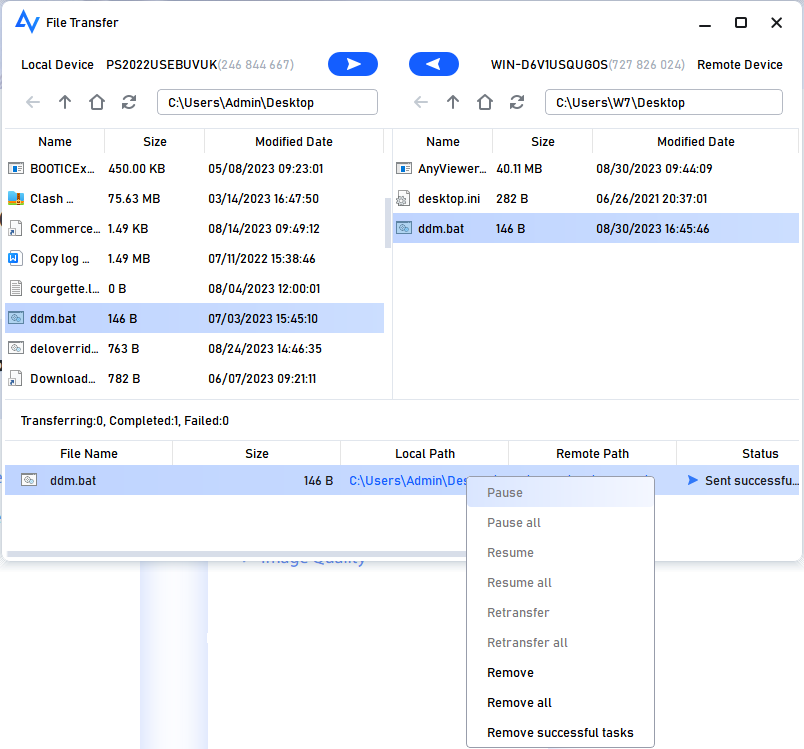Click the Copy log document icon
This screenshot has height=749, width=804.
click(15, 258)
